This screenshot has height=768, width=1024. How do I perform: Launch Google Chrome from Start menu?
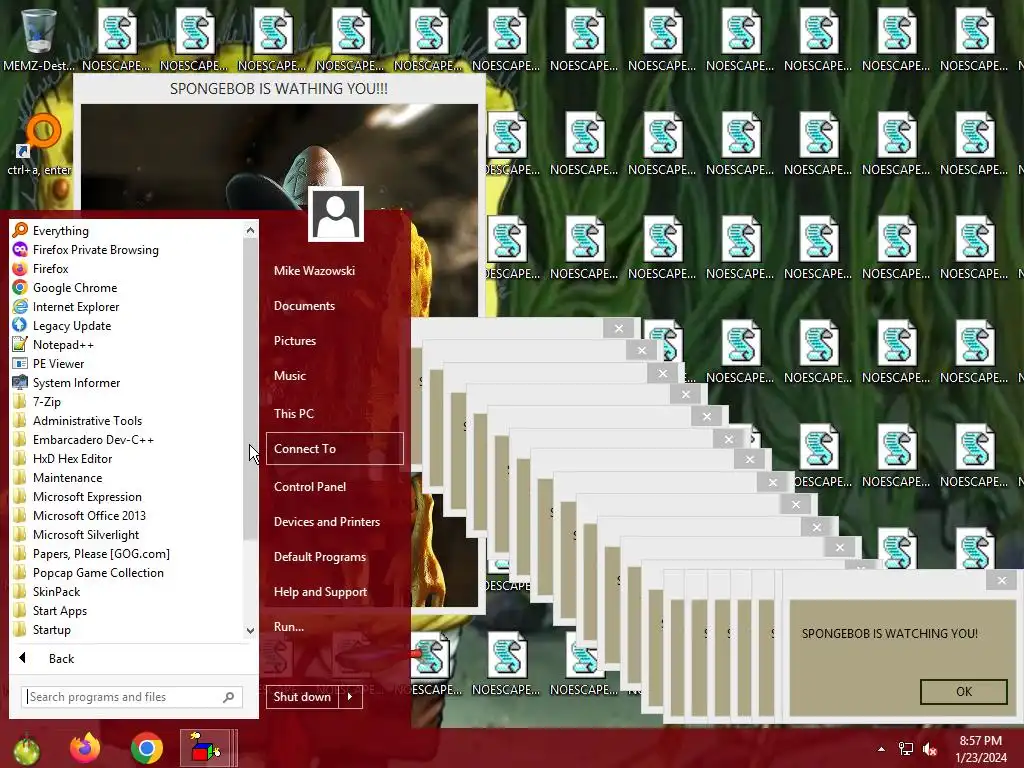pyautogui.click(x=127, y=287)
